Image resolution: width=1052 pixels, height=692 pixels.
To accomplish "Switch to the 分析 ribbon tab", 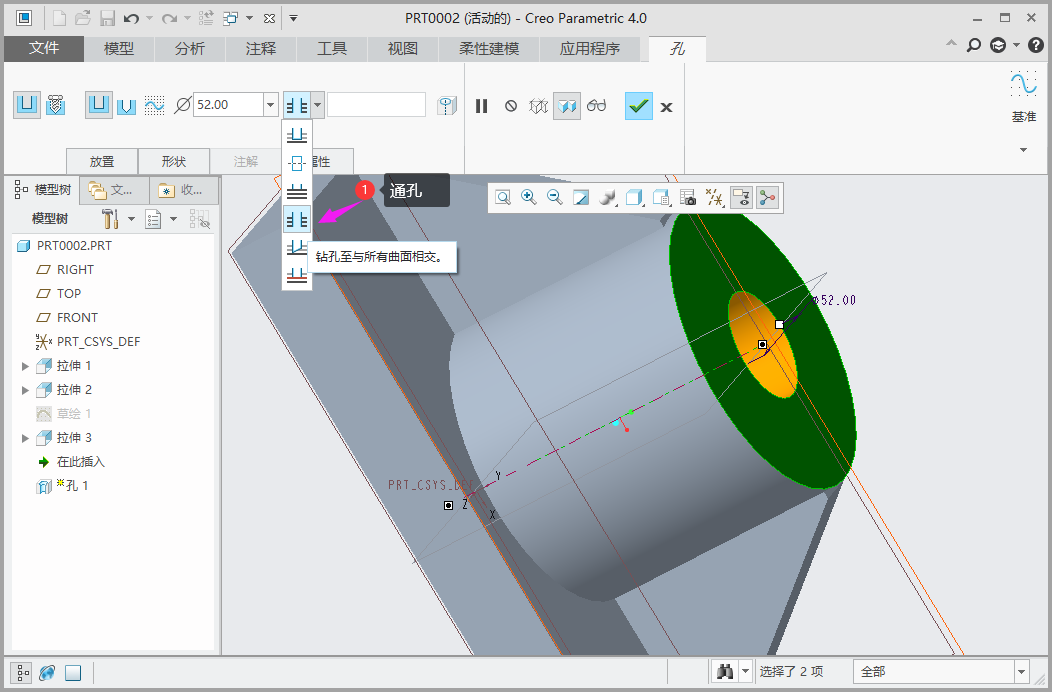I will [189, 49].
